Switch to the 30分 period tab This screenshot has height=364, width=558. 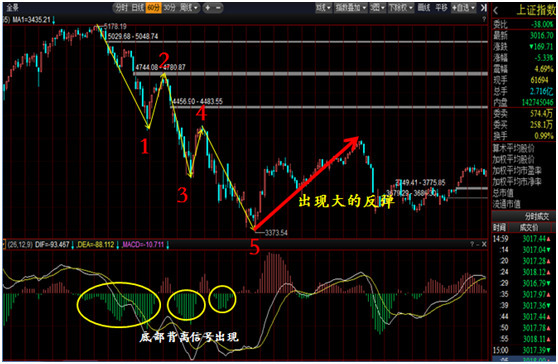click(169, 7)
